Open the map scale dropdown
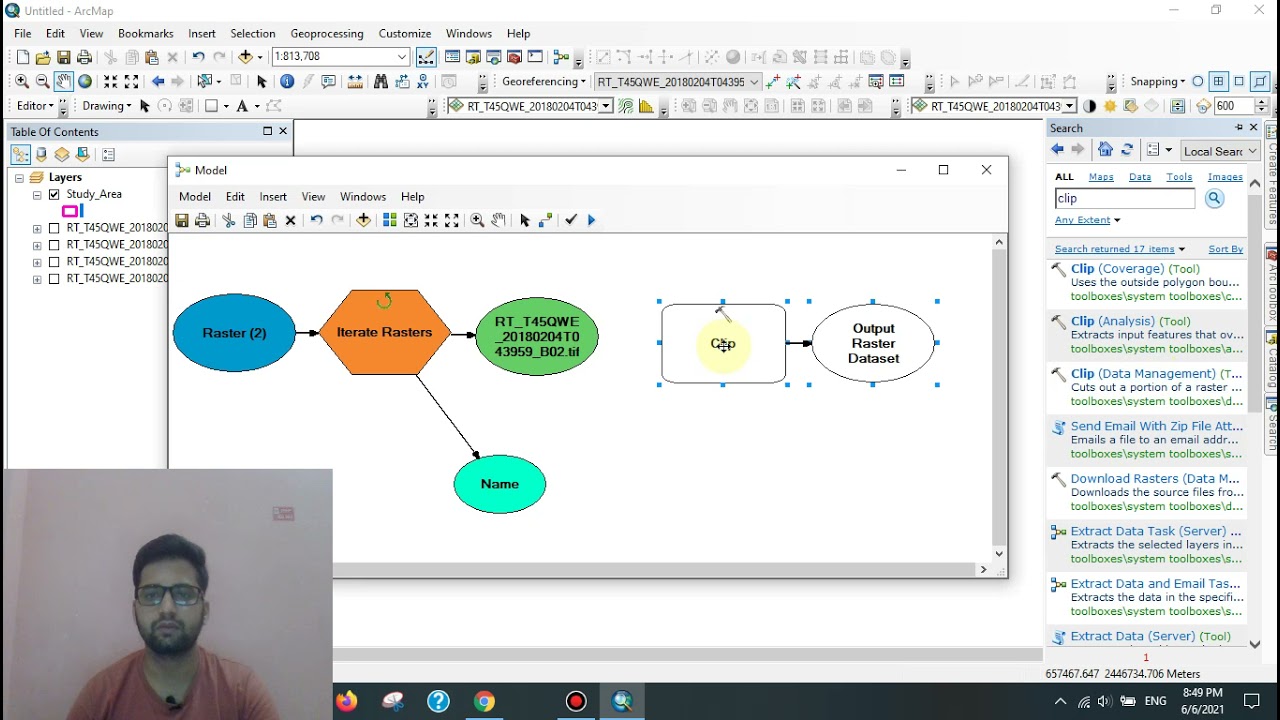Viewport: 1280px width, 720px height. pos(401,56)
